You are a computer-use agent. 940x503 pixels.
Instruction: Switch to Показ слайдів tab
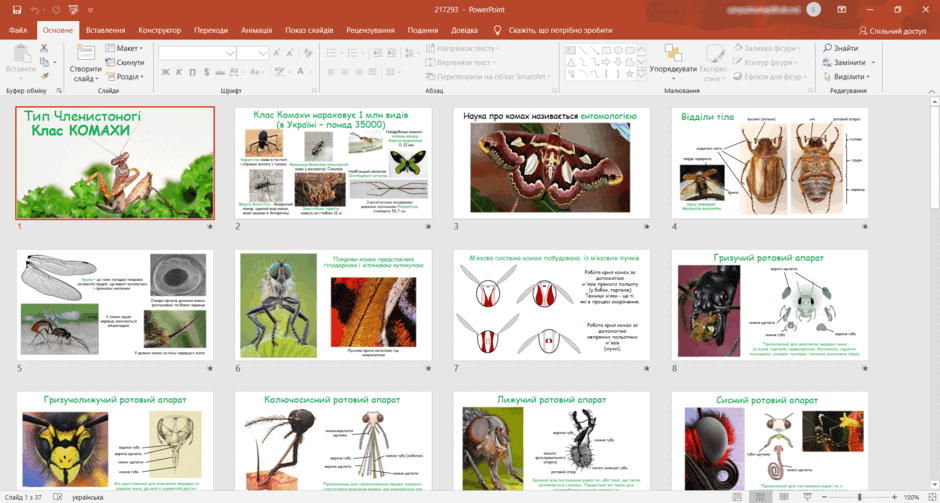tap(309, 31)
